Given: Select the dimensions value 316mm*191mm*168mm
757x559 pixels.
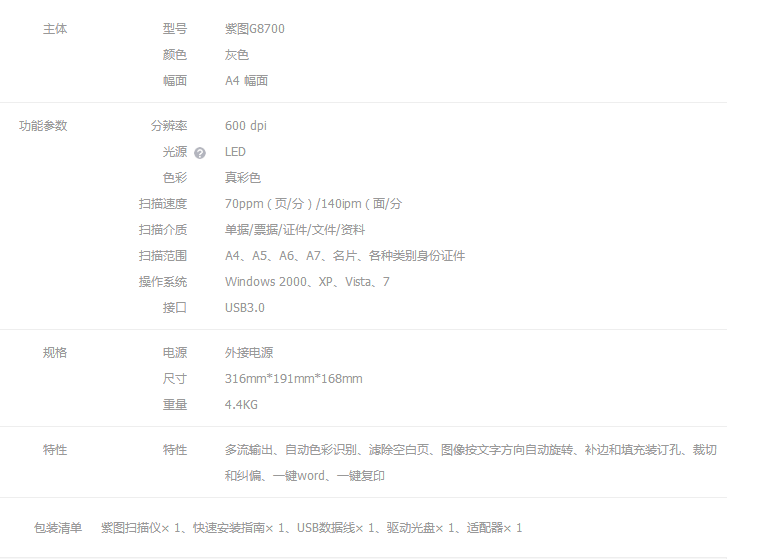Looking at the screenshot, I should coord(294,379).
